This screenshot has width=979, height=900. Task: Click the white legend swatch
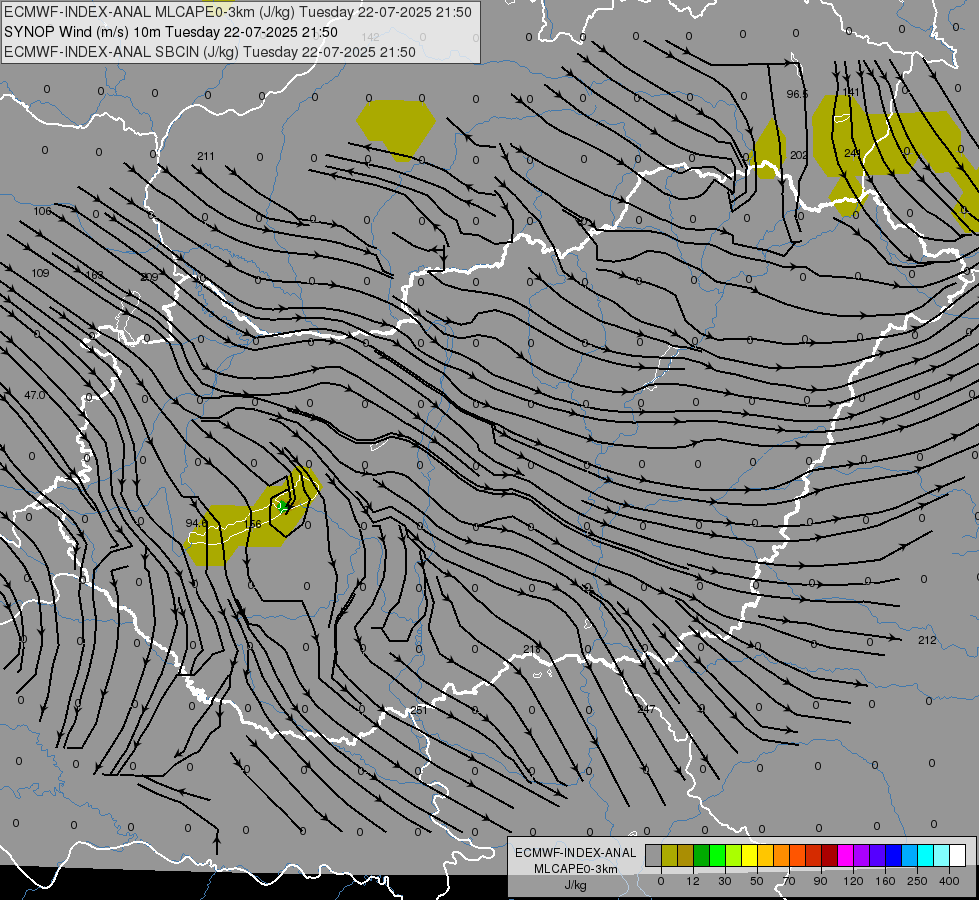(x=958, y=855)
